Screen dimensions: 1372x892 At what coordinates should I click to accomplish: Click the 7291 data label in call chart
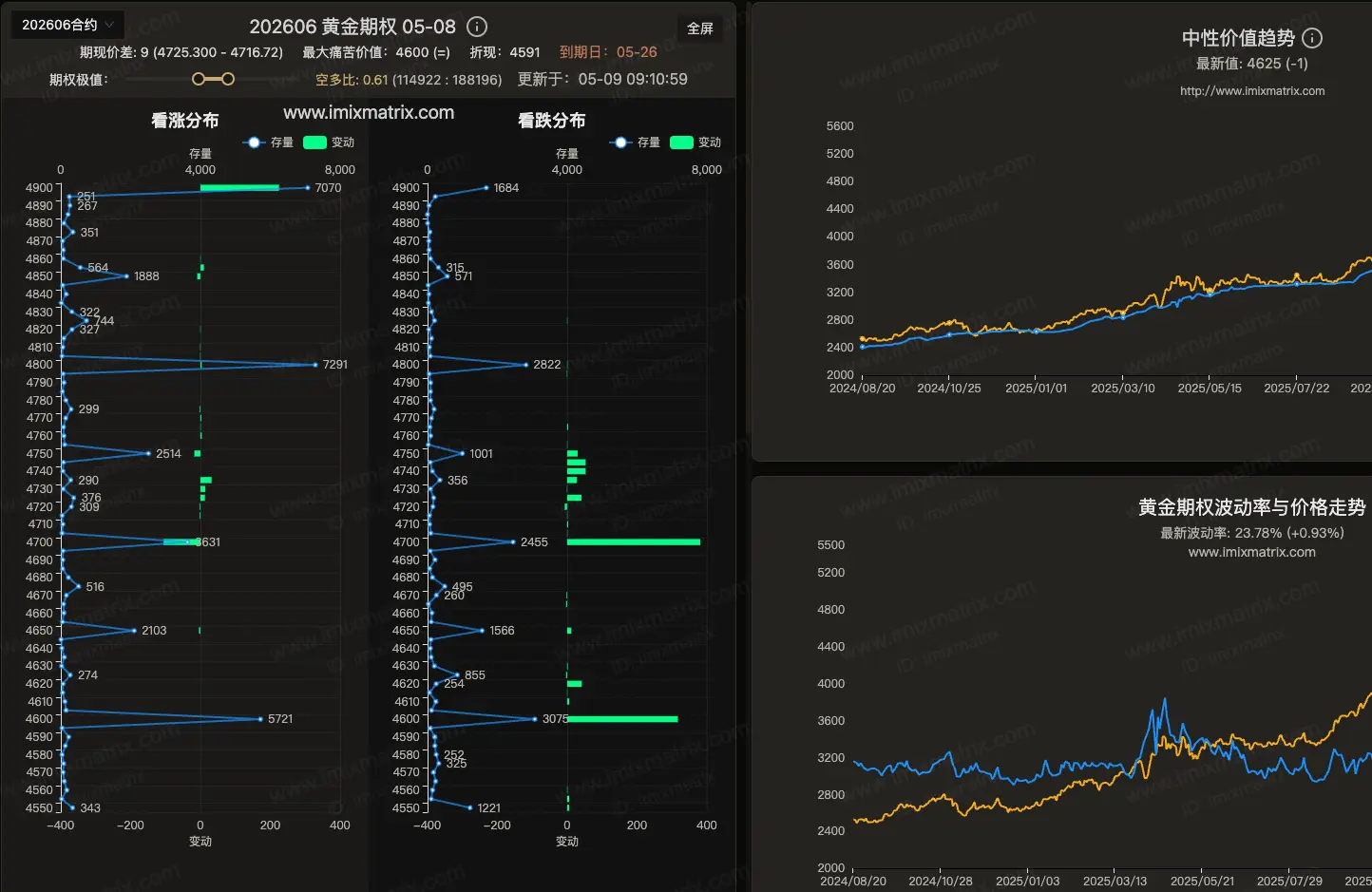[x=335, y=365]
